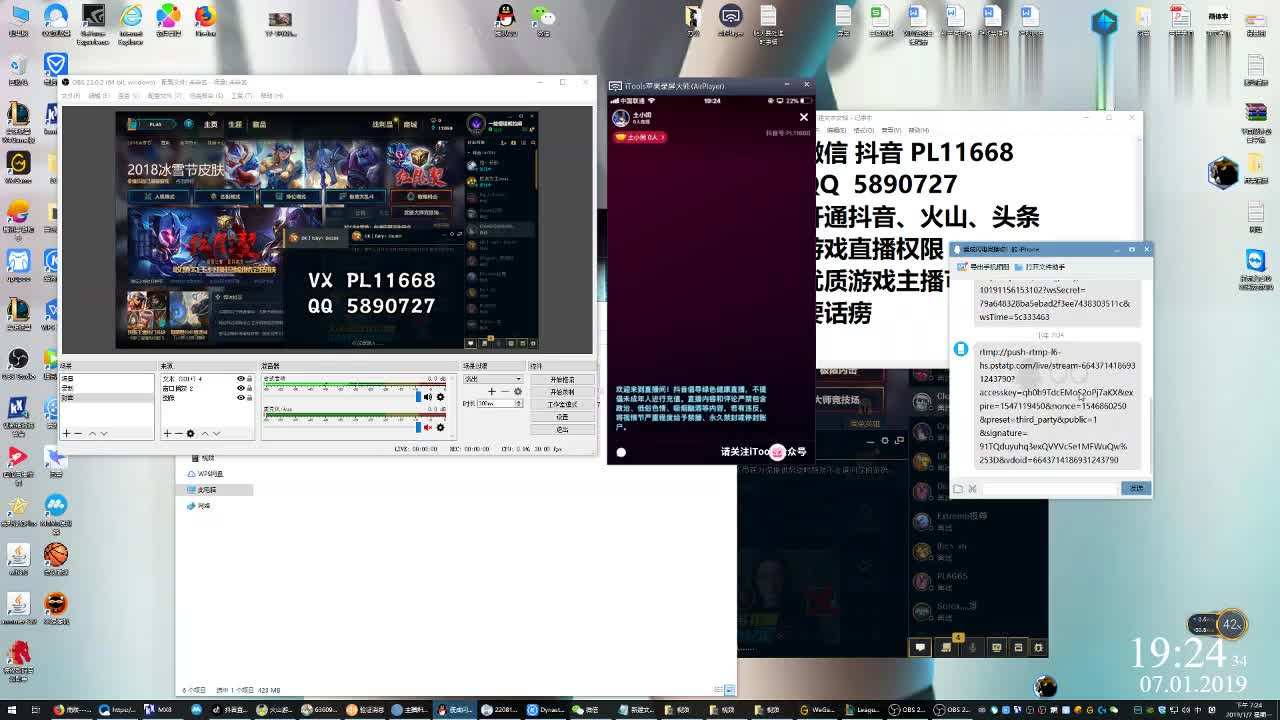
Task: Hide the window capture source
Action: [240, 388]
